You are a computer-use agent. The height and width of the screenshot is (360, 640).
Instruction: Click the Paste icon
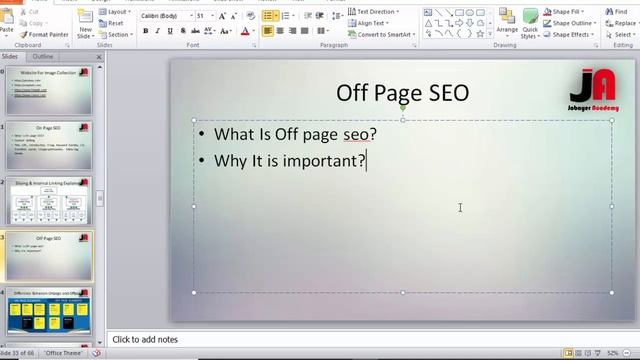[x=6, y=16]
